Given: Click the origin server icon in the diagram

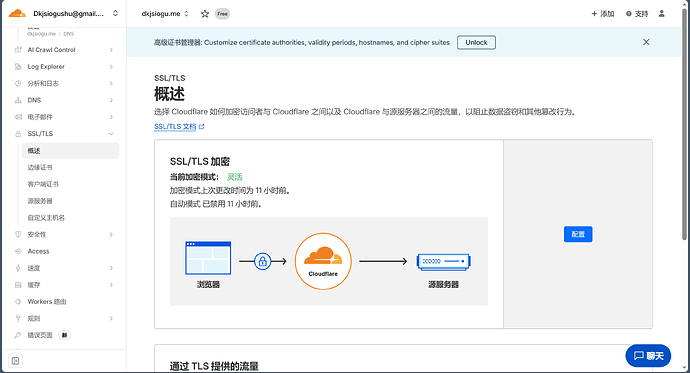Looking at the screenshot, I should (444, 261).
